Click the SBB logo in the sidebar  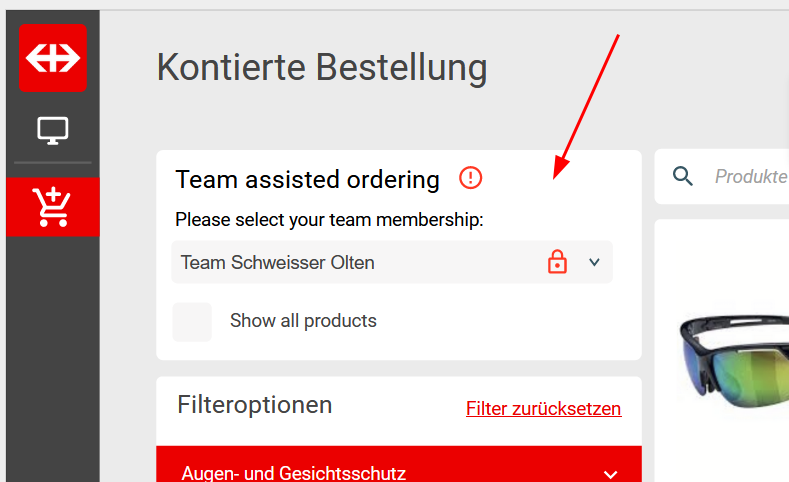pos(53,58)
